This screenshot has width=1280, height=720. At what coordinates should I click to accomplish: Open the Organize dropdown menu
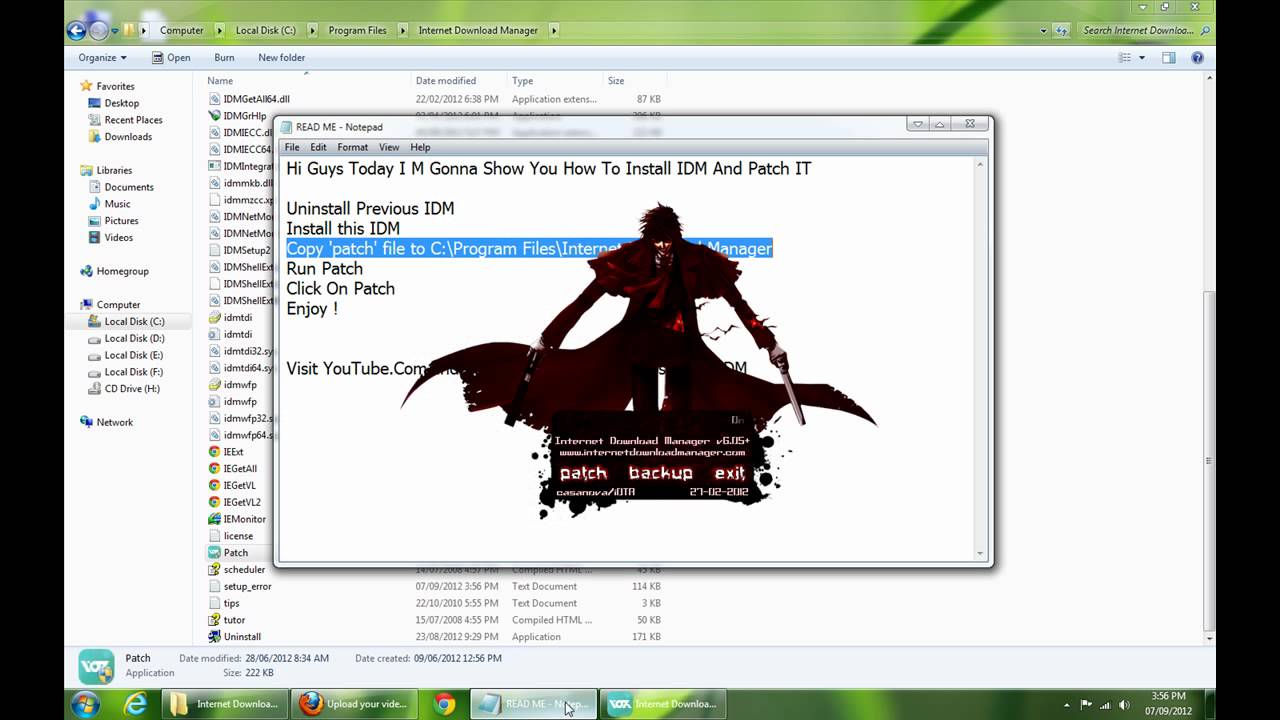pyautogui.click(x=102, y=58)
